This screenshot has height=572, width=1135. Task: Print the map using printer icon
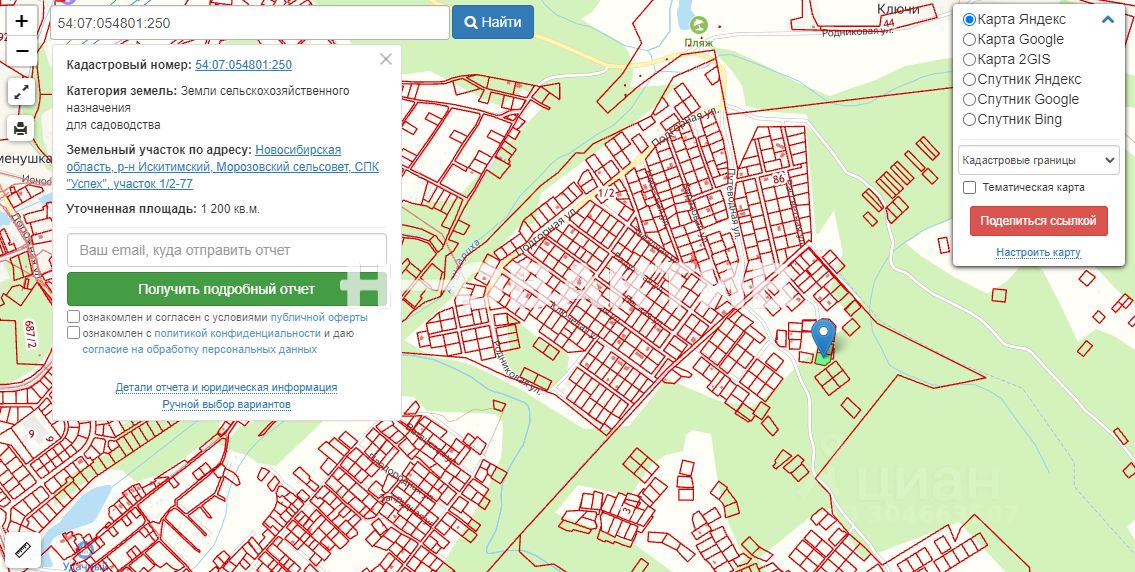pyautogui.click(x=22, y=128)
